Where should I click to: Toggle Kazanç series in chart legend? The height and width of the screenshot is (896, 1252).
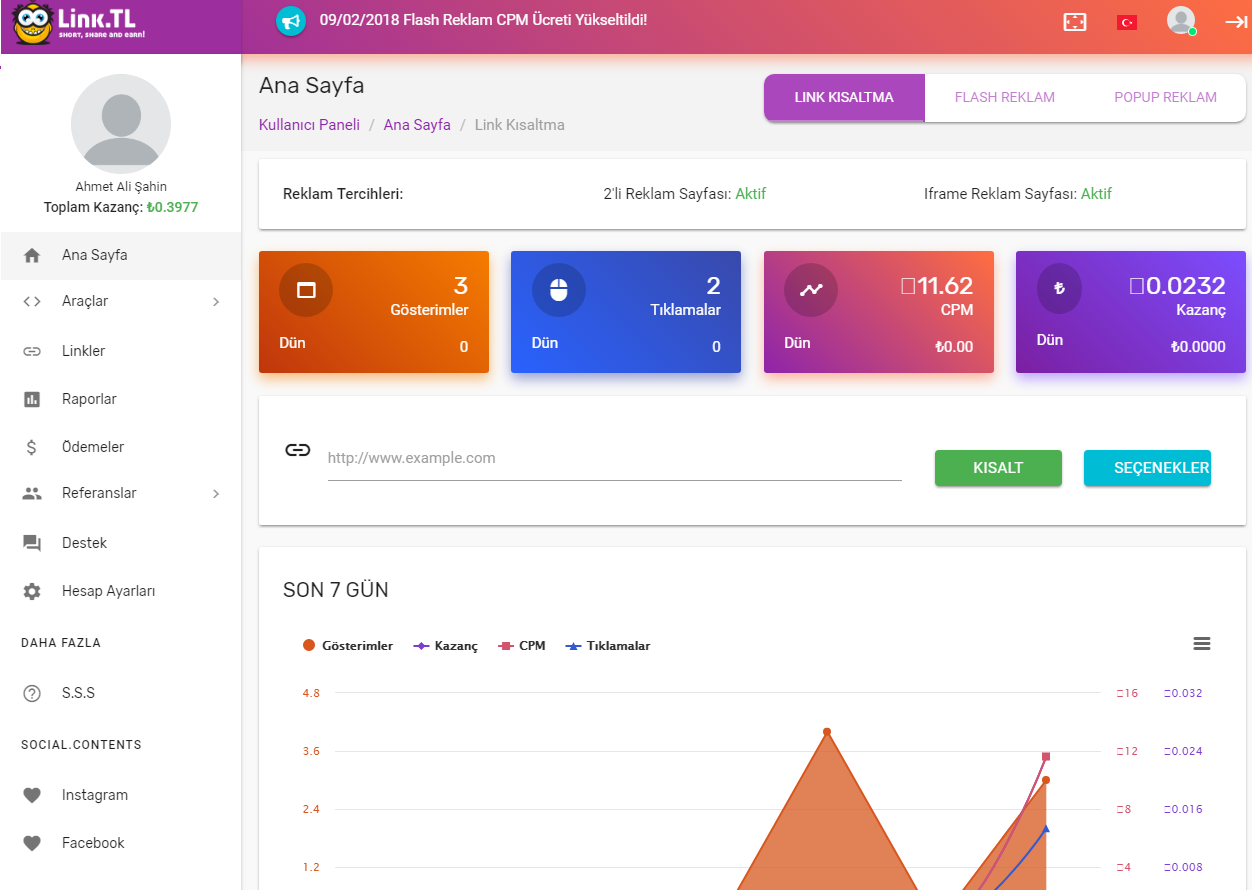[446, 646]
